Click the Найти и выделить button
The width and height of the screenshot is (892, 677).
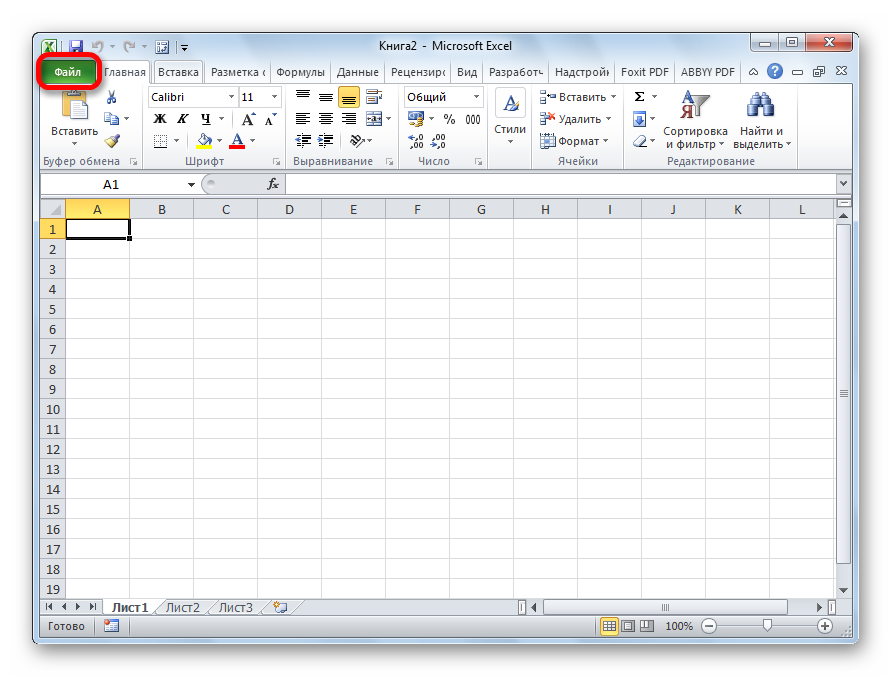762,120
